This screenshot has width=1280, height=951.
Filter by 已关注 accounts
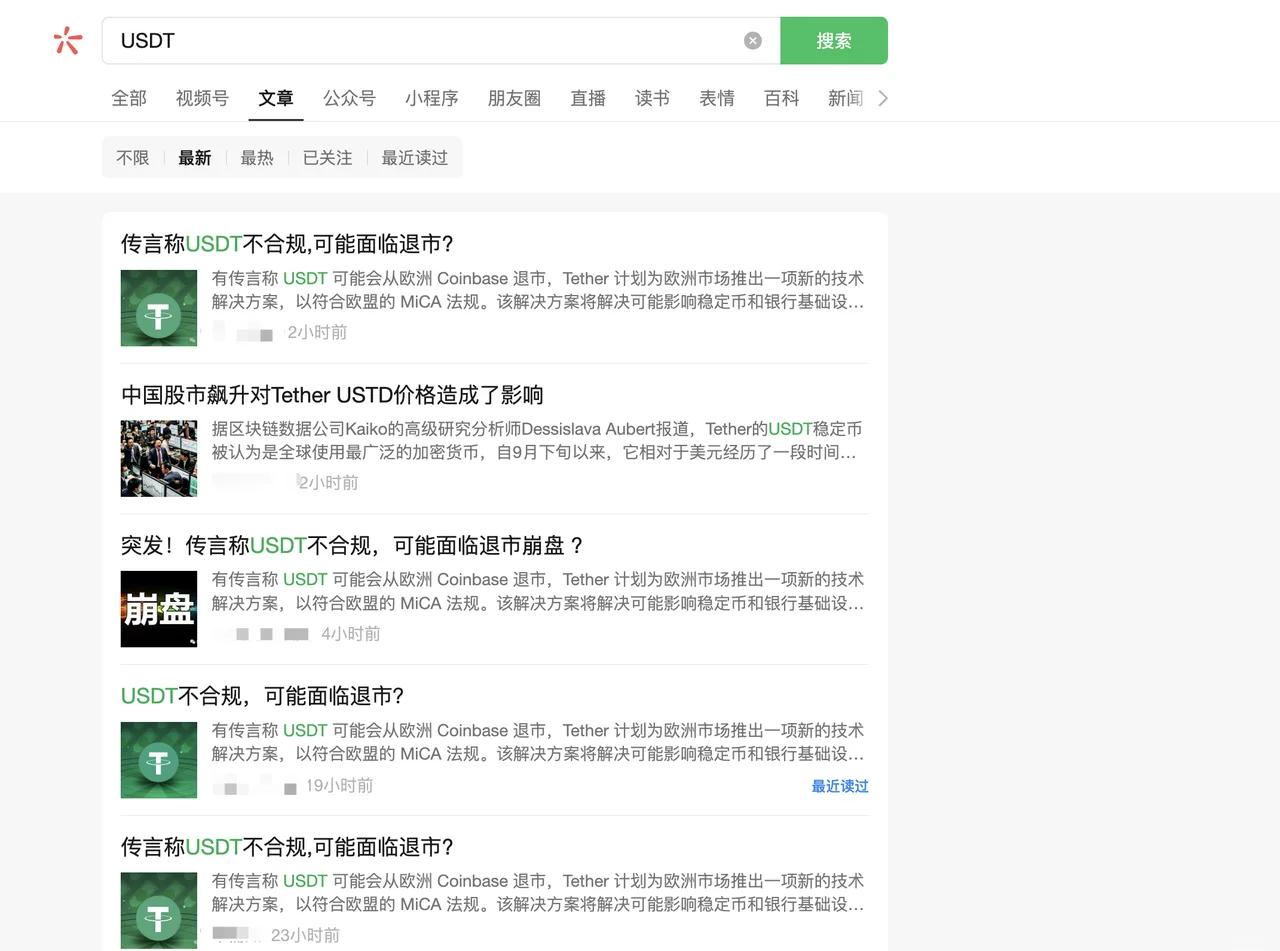328,157
